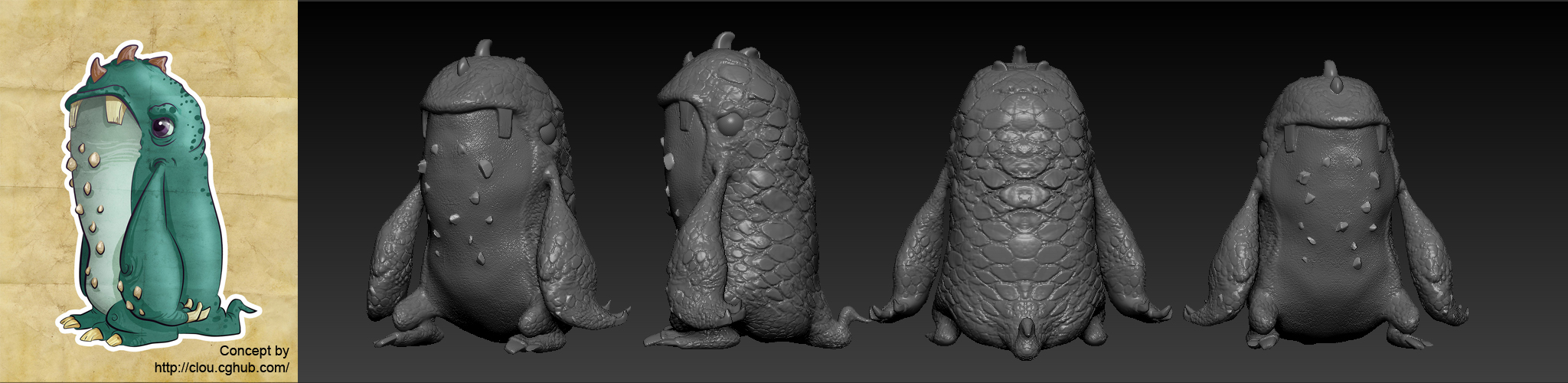The image size is (1568, 383).
Task: Click the straight front view sculpt render
Action: pyautogui.click(x=1328, y=207)
